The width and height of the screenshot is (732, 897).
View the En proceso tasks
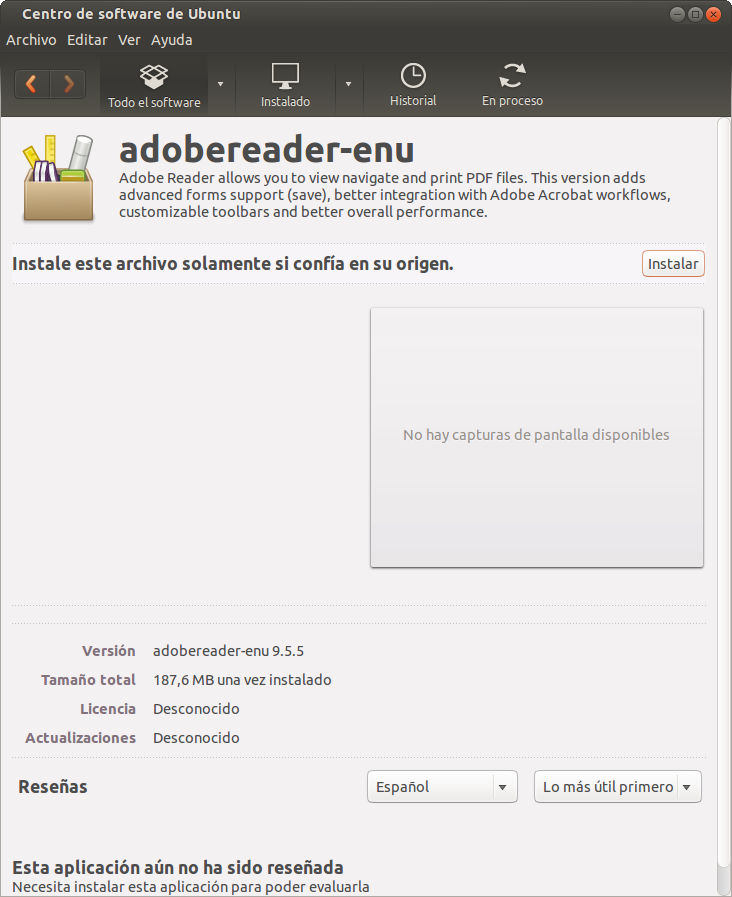(x=512, y=86)
